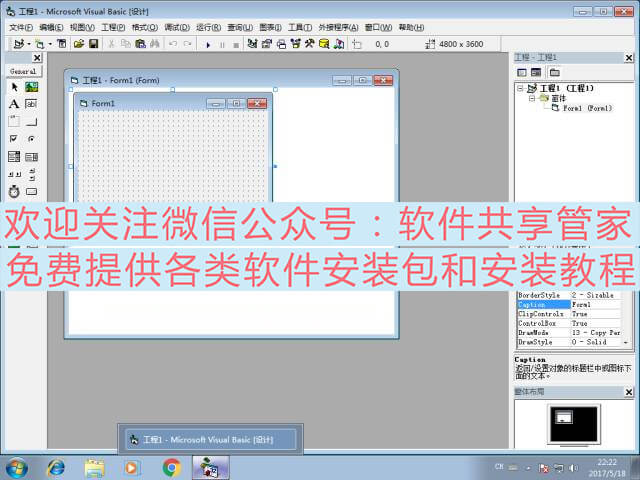Click the Save Project floppy icon
This screenshot has width=640, height=480.
point(94,44)
